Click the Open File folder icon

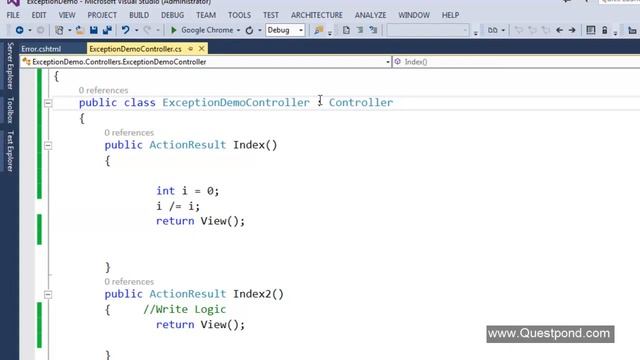tap(80, 30)
